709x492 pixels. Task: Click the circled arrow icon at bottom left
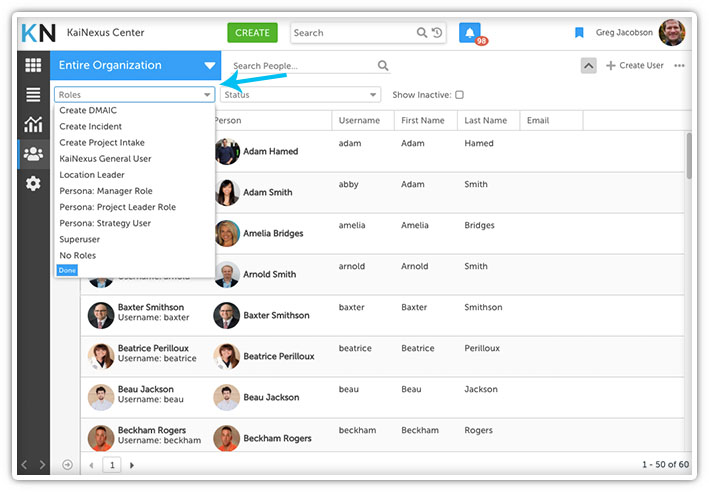click(67, 464)
